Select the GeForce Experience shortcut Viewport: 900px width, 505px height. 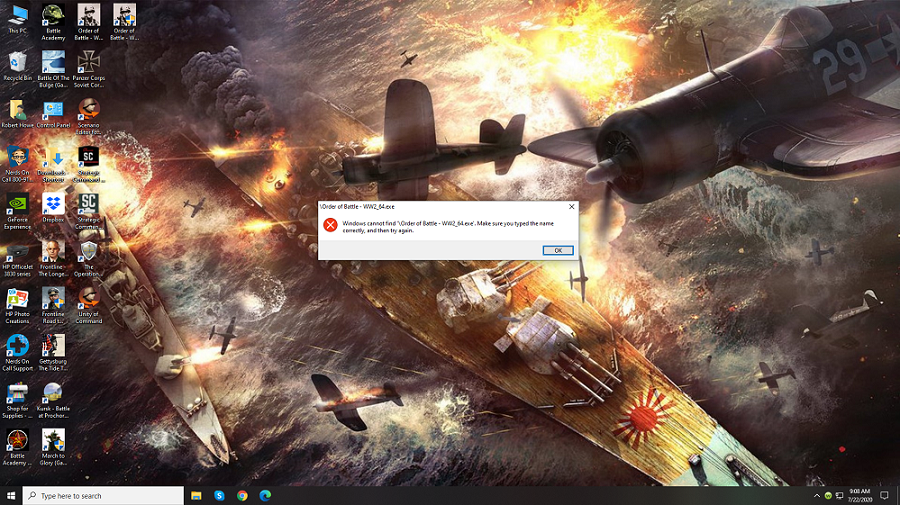tap(18, 211)
